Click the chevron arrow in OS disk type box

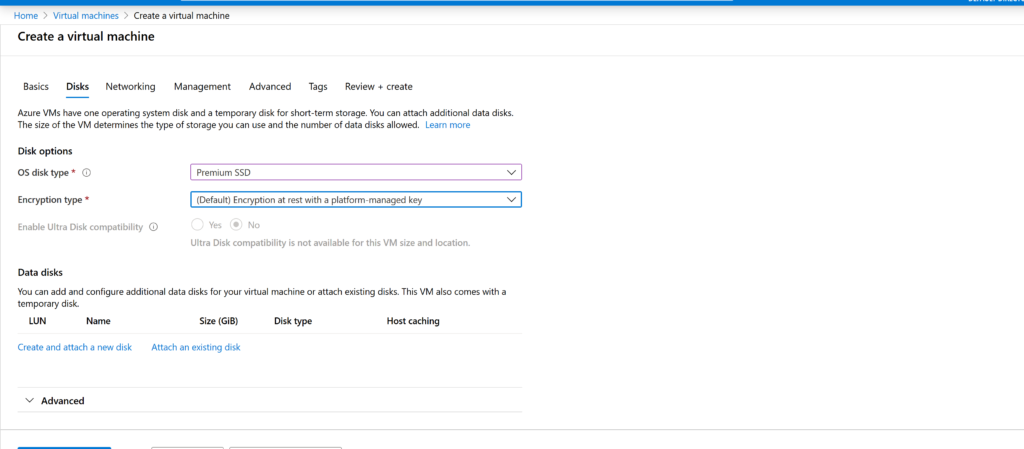tap(511, 173)
